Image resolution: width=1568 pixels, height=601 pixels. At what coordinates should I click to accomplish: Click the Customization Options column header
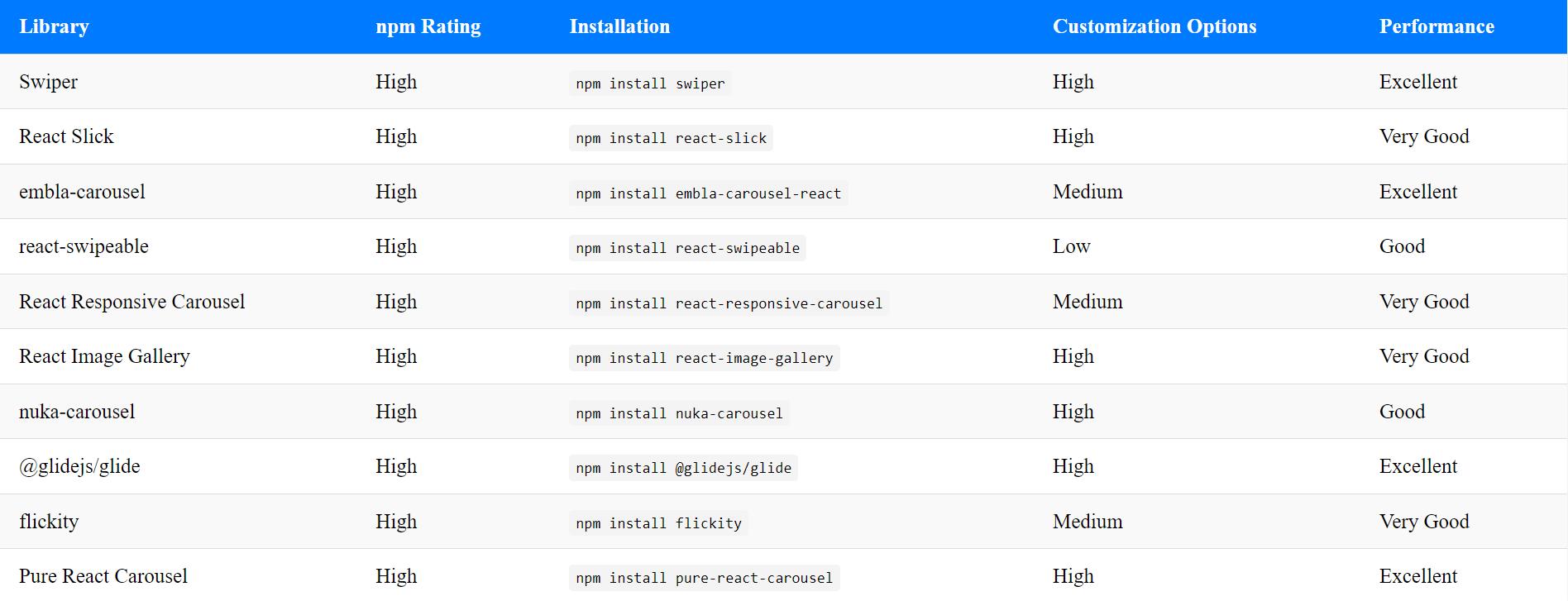pos(1154,26)
